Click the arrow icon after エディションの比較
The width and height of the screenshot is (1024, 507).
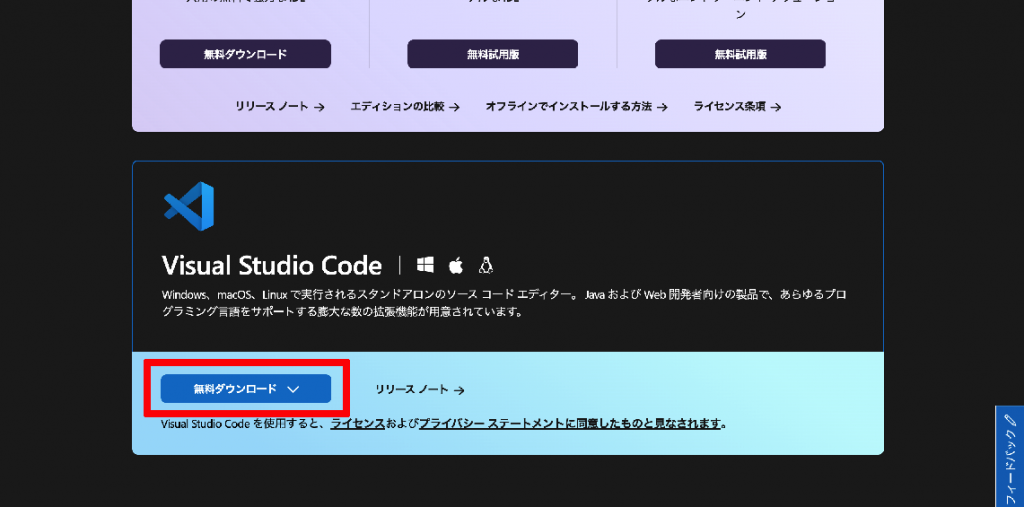454,107
